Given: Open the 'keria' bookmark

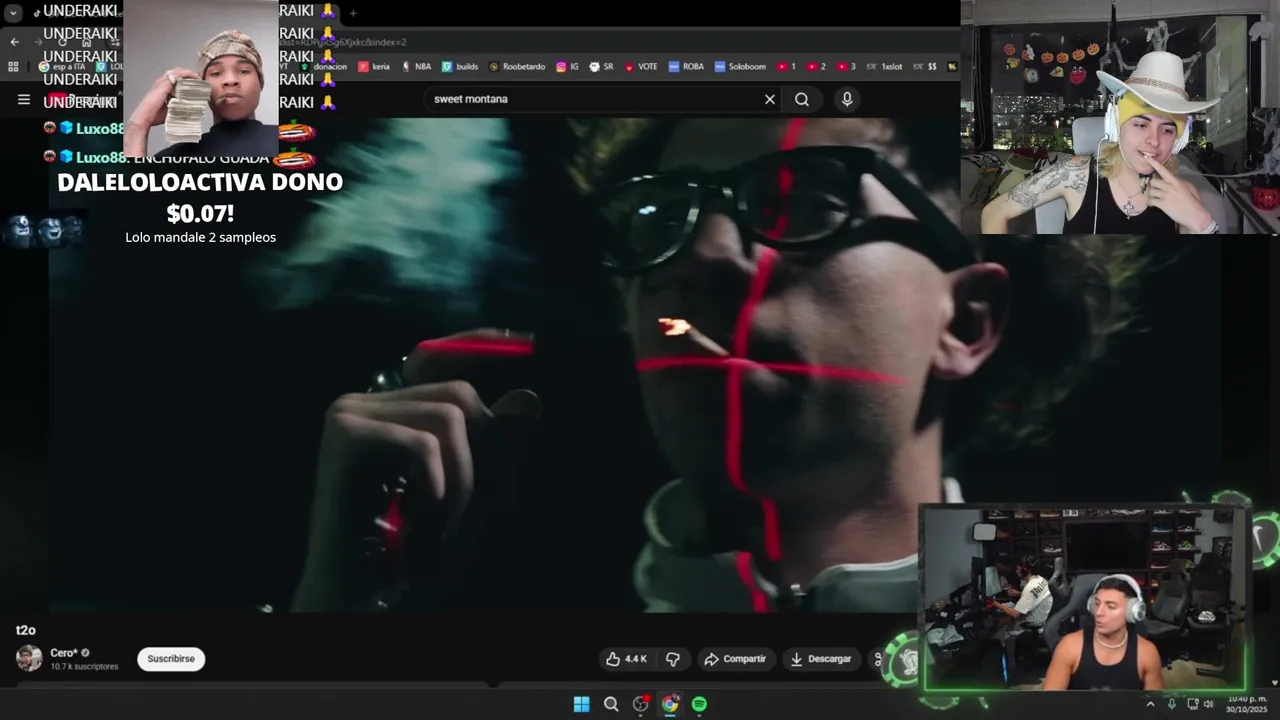Looking at the screenshot, I should (374, 67).
